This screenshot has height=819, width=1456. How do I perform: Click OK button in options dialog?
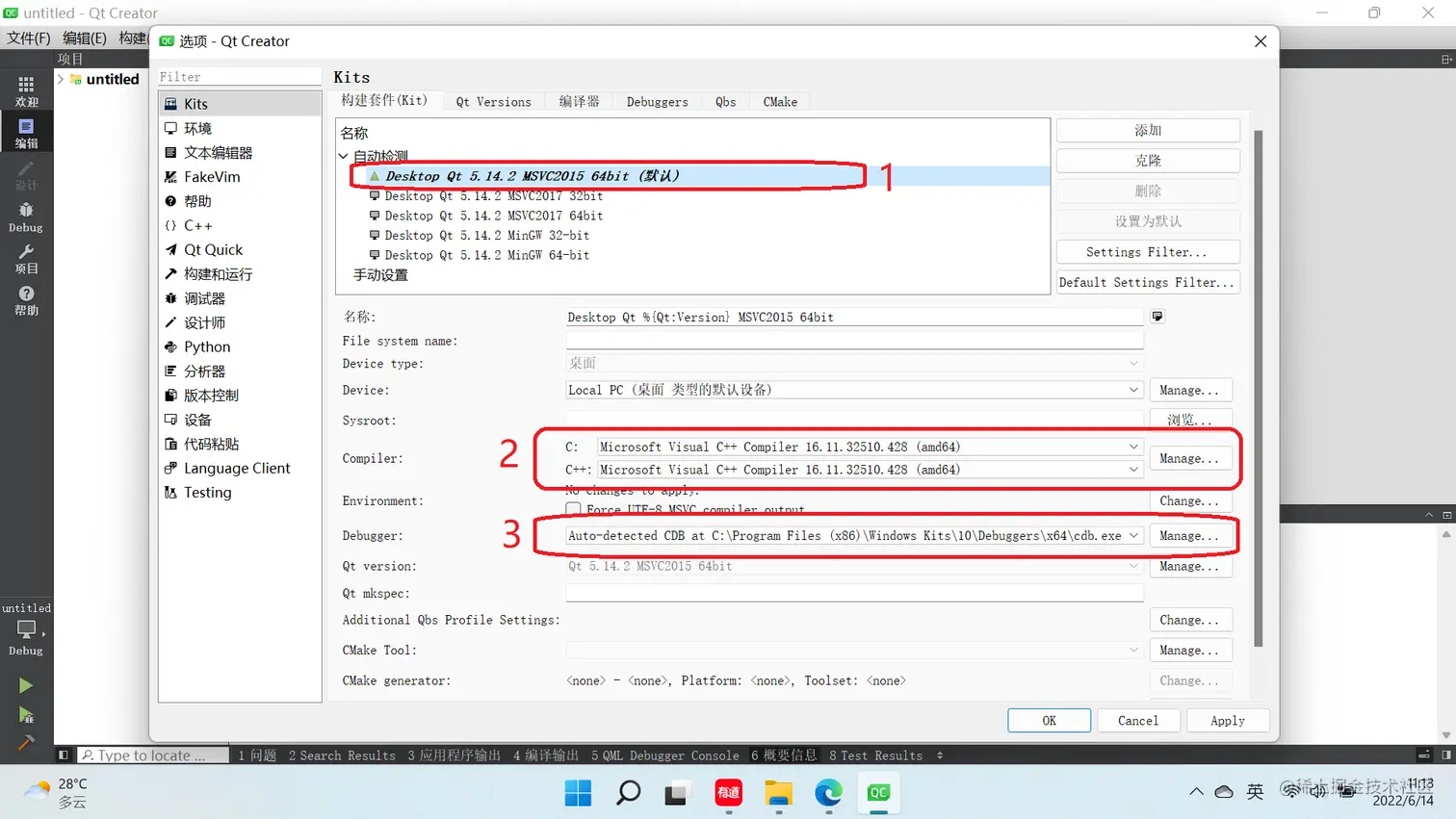click(x=1049, y=721)
